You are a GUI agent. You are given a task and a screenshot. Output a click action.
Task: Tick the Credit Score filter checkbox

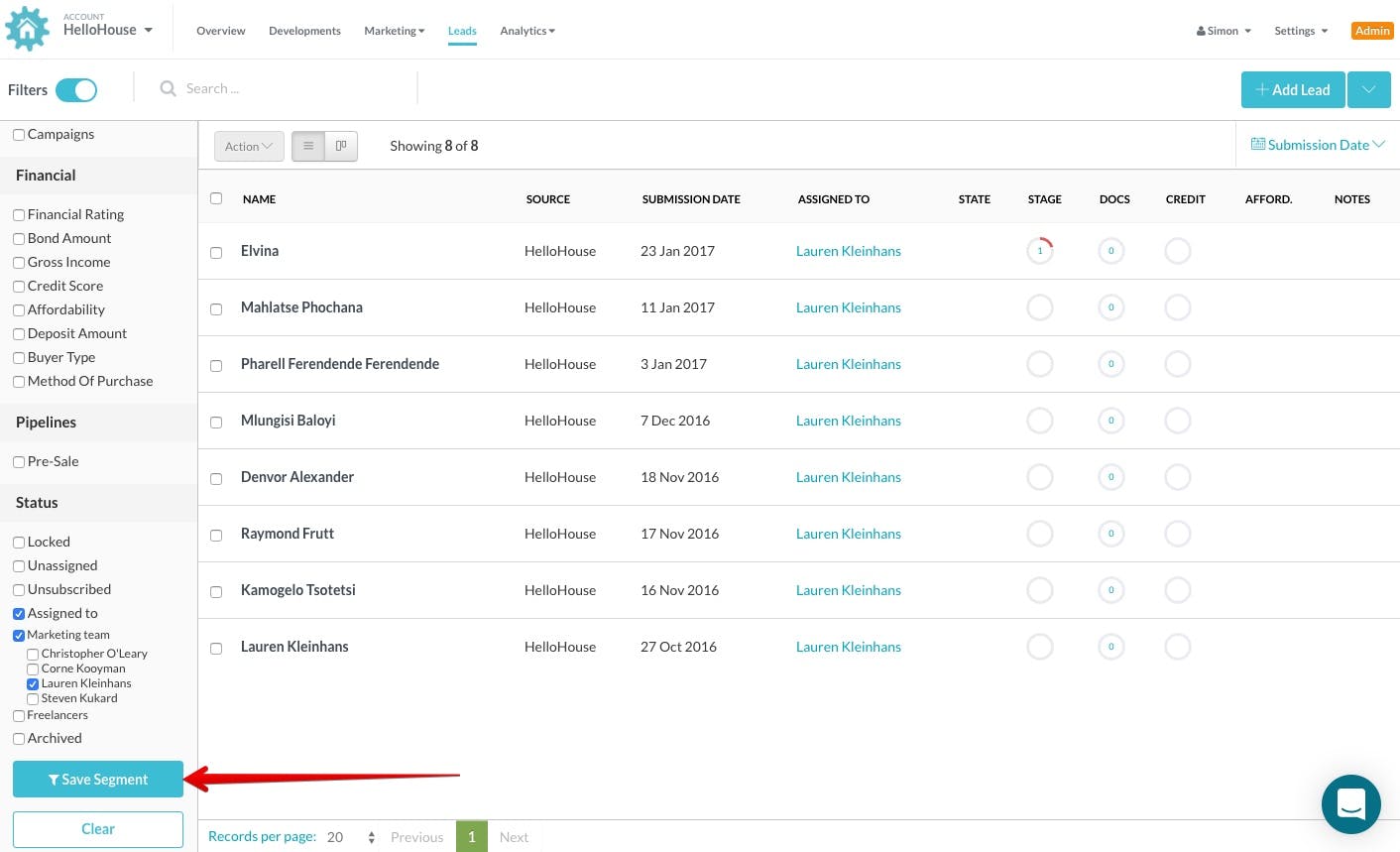click(19, 287)
